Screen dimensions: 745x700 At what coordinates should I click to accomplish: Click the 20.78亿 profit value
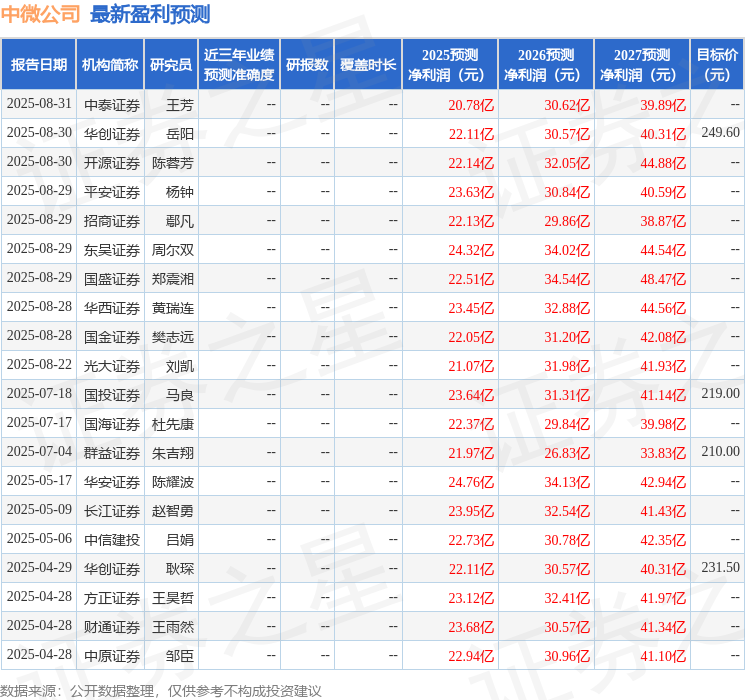(471, 105)
